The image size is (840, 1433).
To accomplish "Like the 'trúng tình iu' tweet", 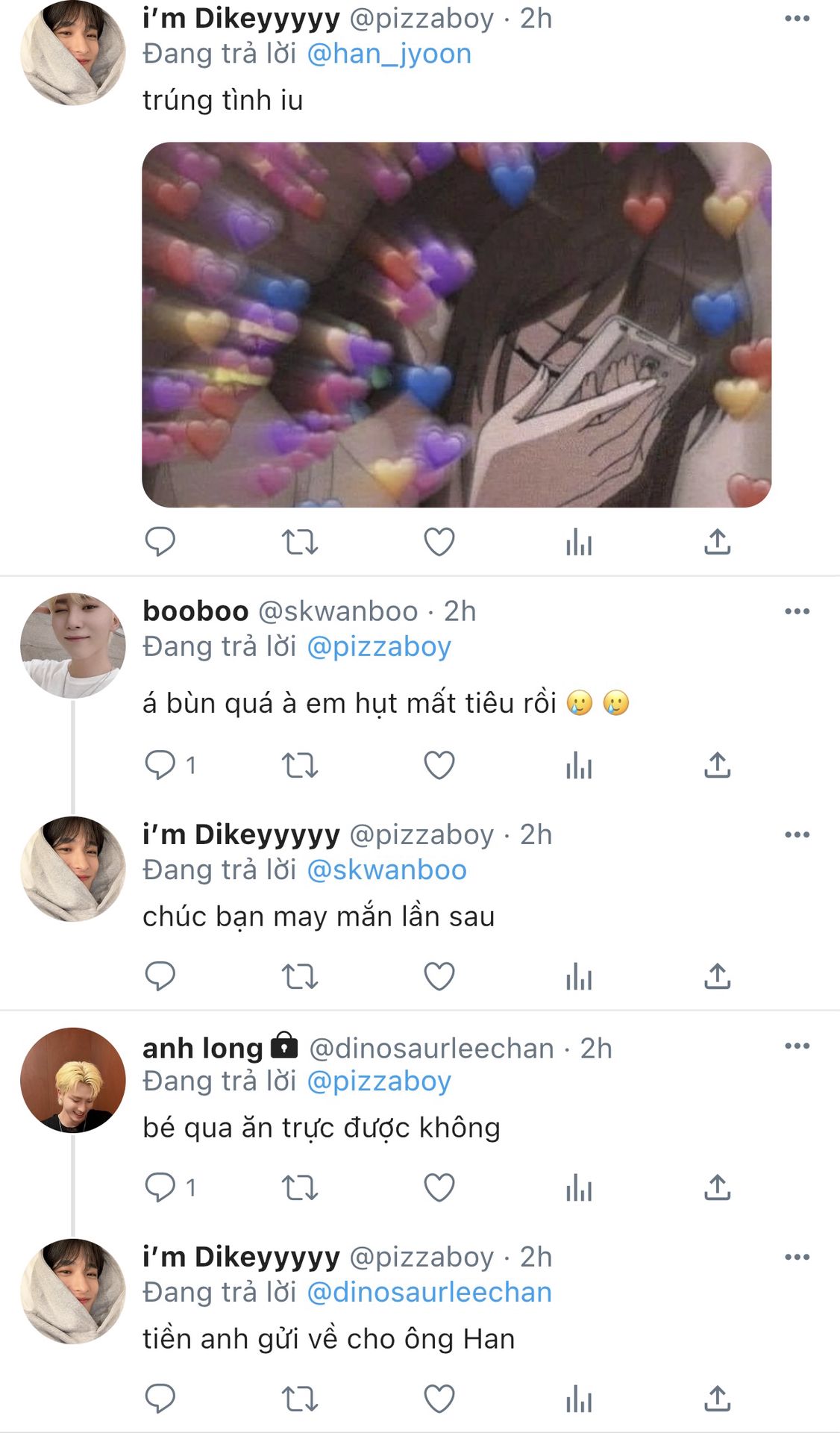I will (439, 542).
